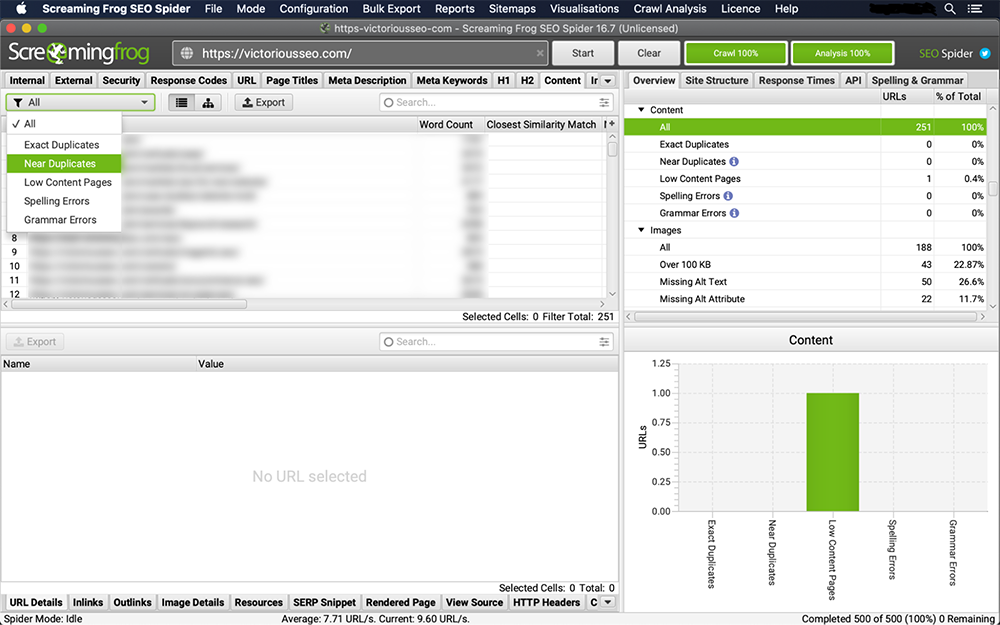Open the Response Times tab
Image resolution: width=1000 pixels, height=625 pixels.
click(x=797, y=80)
